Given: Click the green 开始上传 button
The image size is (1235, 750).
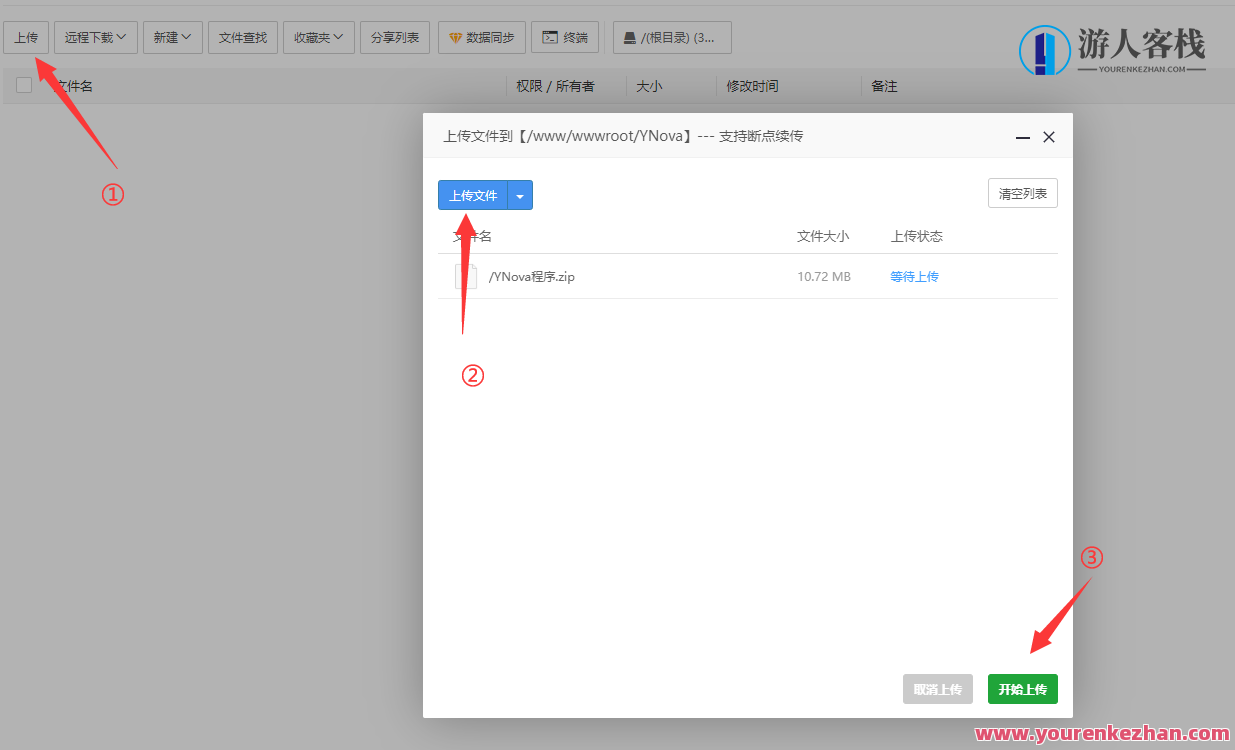Looking at the screenshot, I should coord(1022,689).
